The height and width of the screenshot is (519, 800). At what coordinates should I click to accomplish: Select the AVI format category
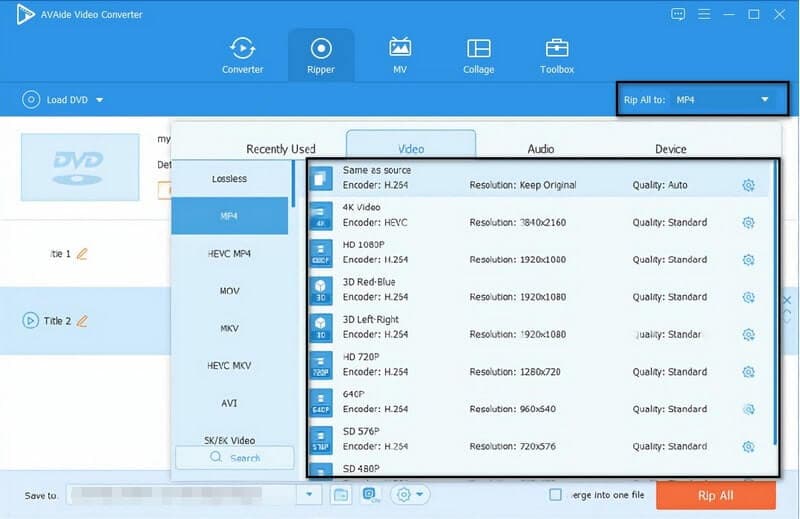coord(230,403)
